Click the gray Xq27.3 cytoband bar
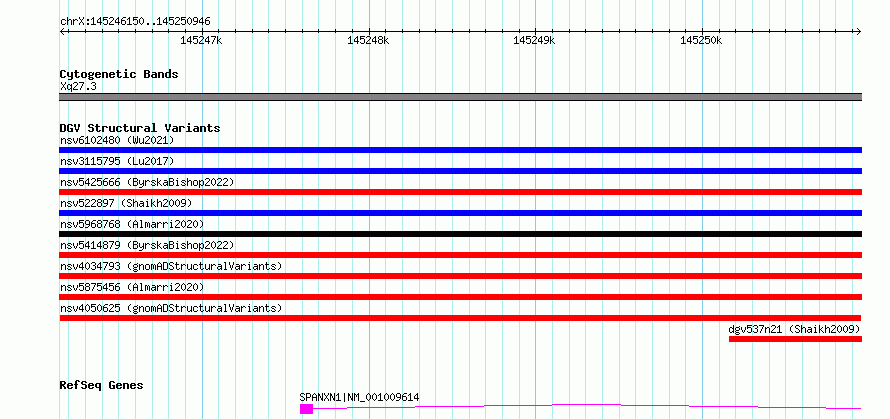This screenshot has height=419, width=890. coord(461,97)
